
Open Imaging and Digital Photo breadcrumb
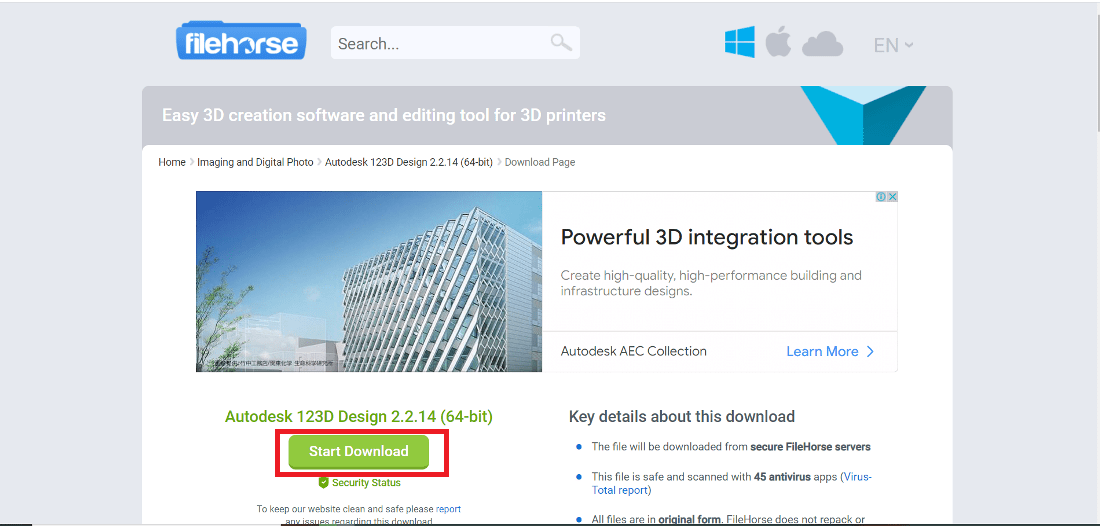click(255, 162)
